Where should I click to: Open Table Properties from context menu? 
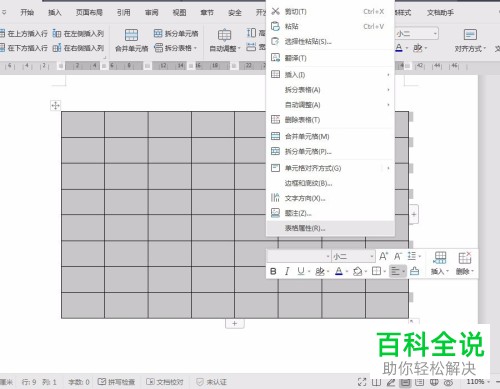pos(330,228)
